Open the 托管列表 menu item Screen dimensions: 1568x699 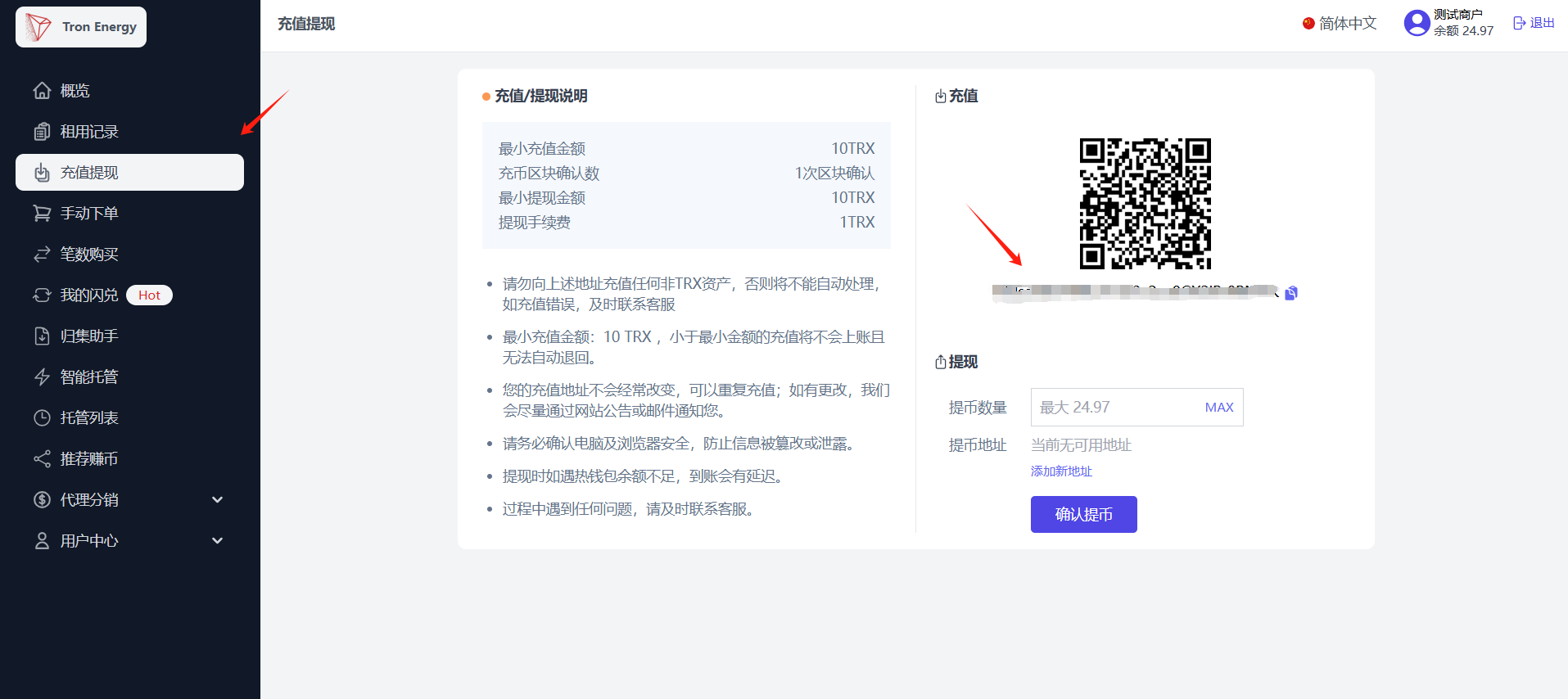129,418
